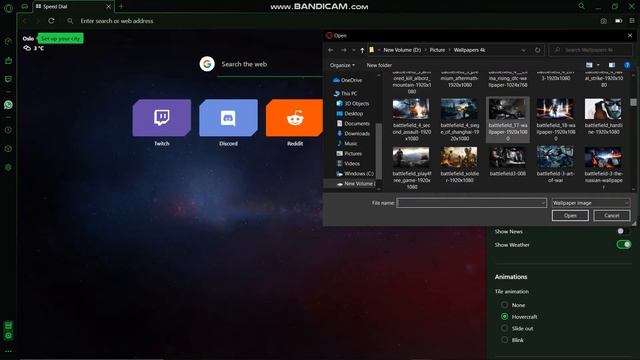Take snapshot with camera icon
The height and width of the screenshot is (360, 640).
(604, 21)
